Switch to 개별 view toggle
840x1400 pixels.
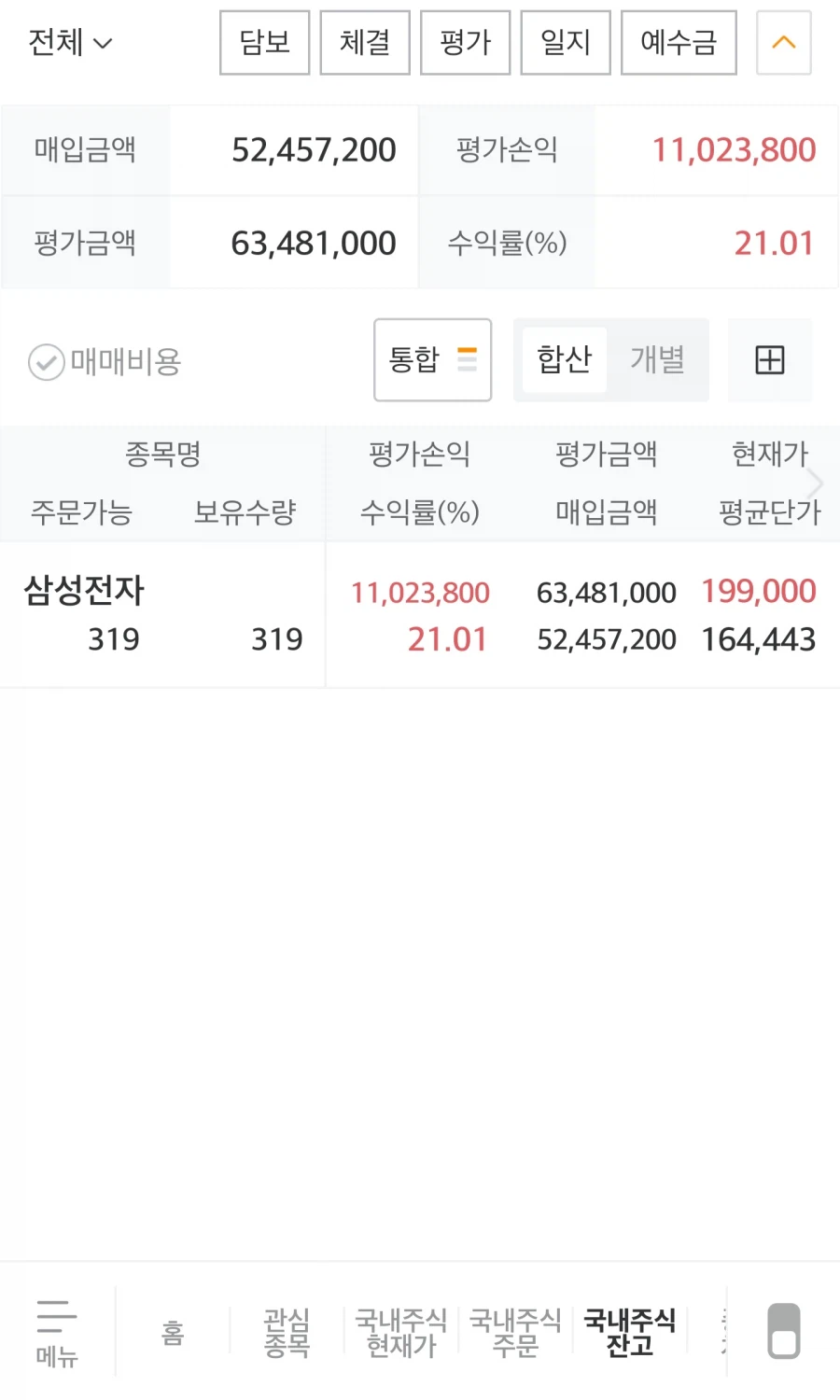(x=657, y=360)
